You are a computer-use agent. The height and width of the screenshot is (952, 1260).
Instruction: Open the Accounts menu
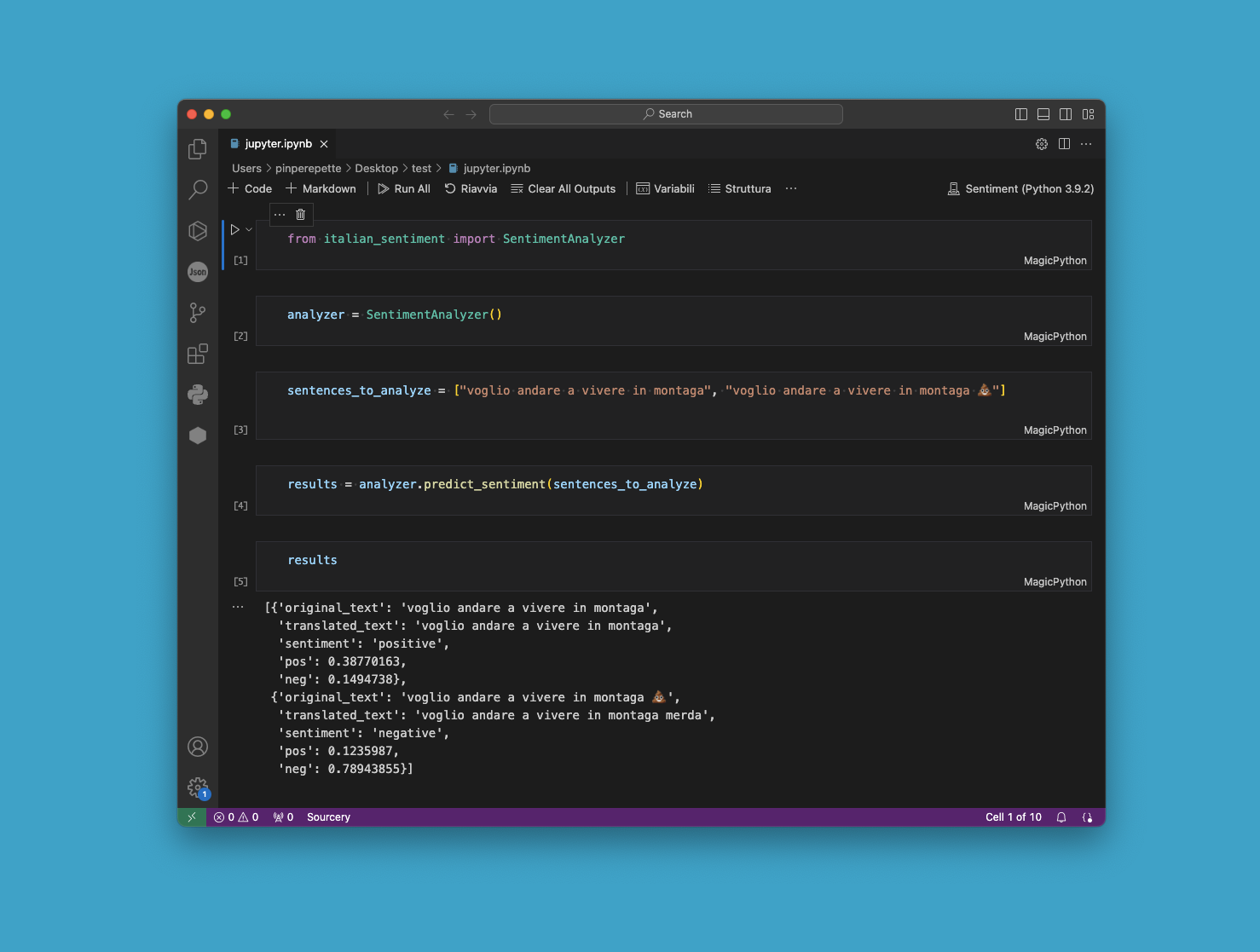click(x=198, y=747)
